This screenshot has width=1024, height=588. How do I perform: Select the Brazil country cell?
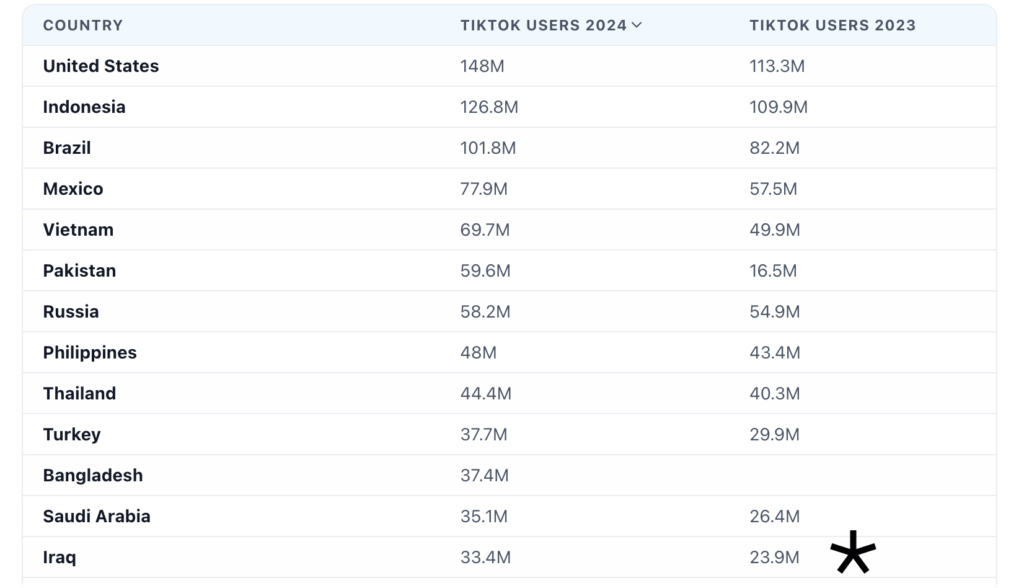[x=67, y=148]
